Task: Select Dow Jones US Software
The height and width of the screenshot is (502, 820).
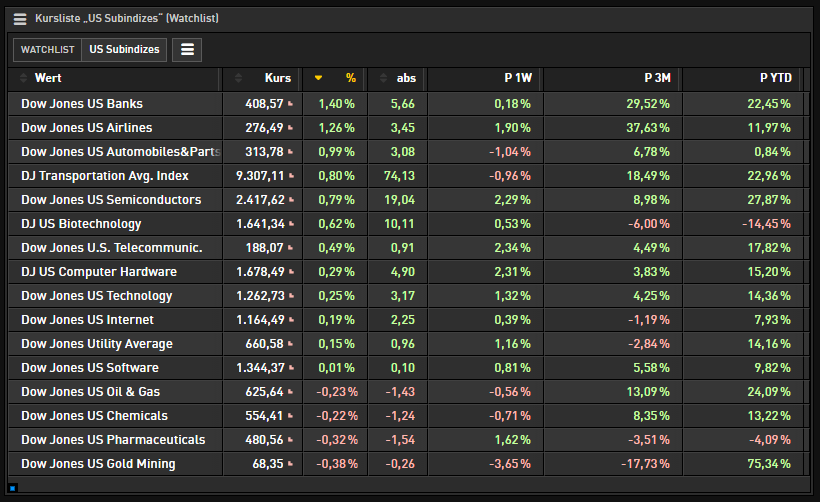Action: point(89,369)
